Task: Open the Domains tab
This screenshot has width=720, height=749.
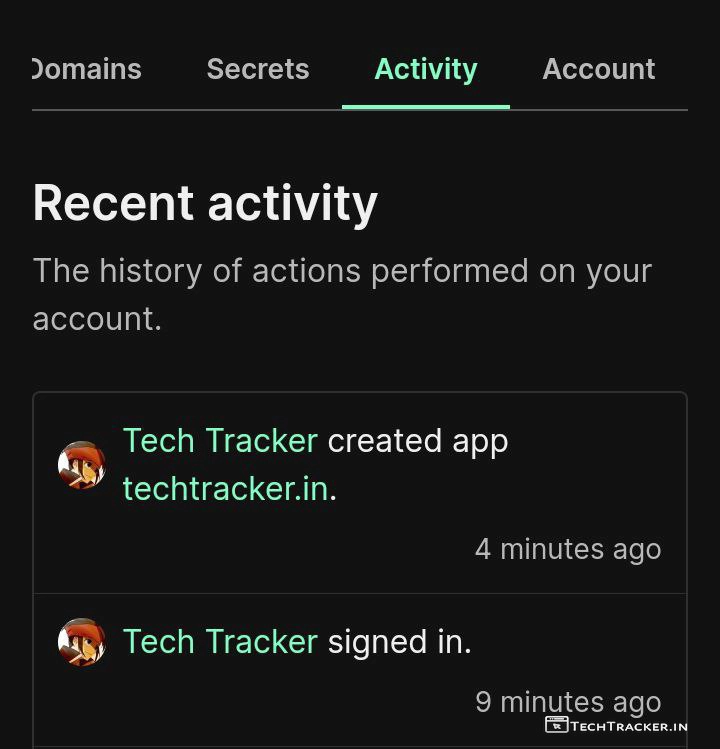Action: pos(87,69)
